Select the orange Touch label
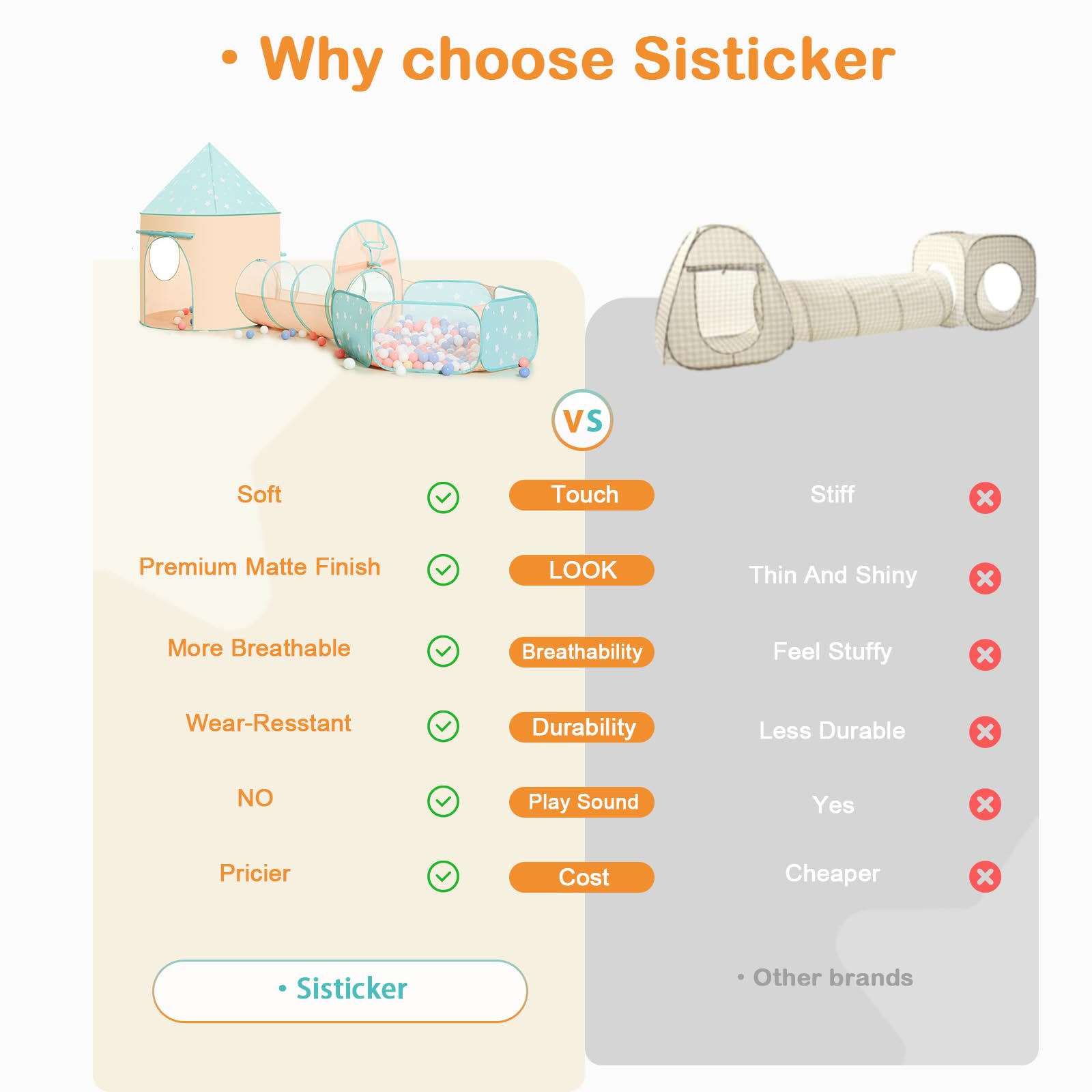The width and height of the screenshot is (1092, 1092). click(x=581, y=495)
